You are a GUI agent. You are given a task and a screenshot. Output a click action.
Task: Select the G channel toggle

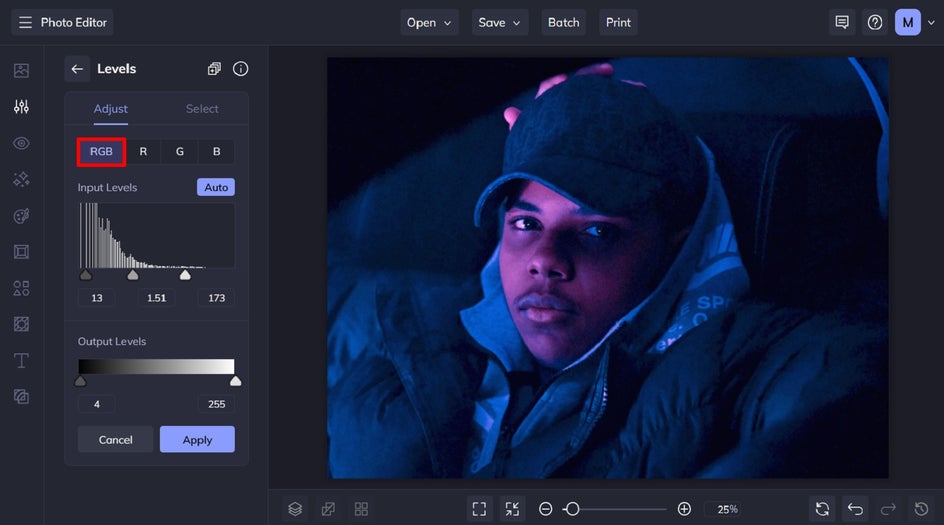[x=180, y=152]
